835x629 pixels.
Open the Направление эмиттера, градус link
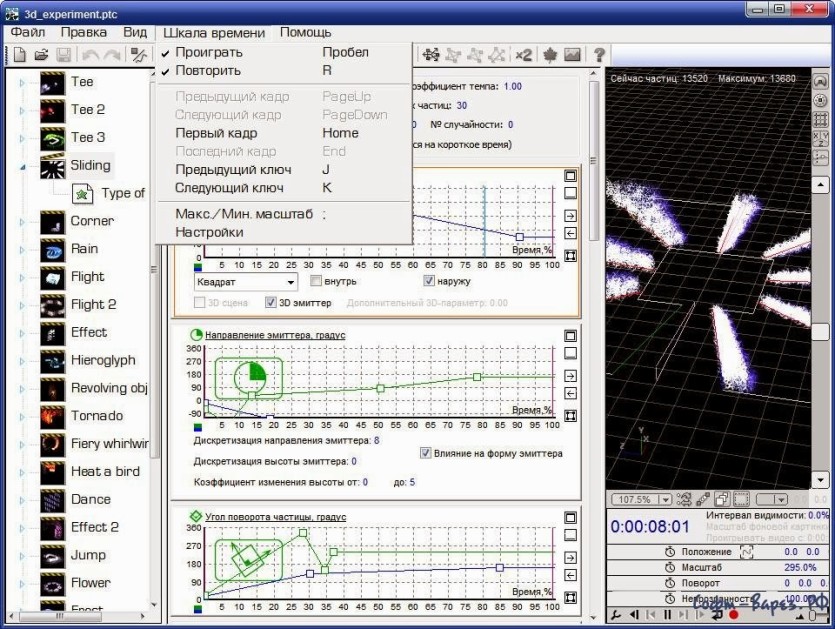tap(275, 335)
